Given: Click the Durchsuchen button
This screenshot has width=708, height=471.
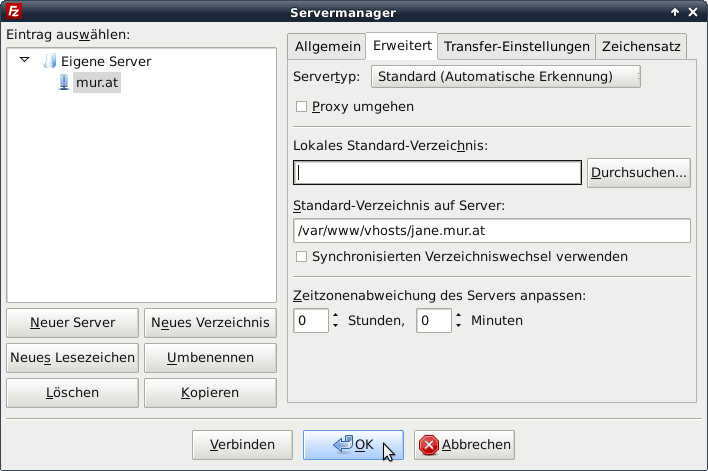Looking at the screenshot, I should click(639, 173).
